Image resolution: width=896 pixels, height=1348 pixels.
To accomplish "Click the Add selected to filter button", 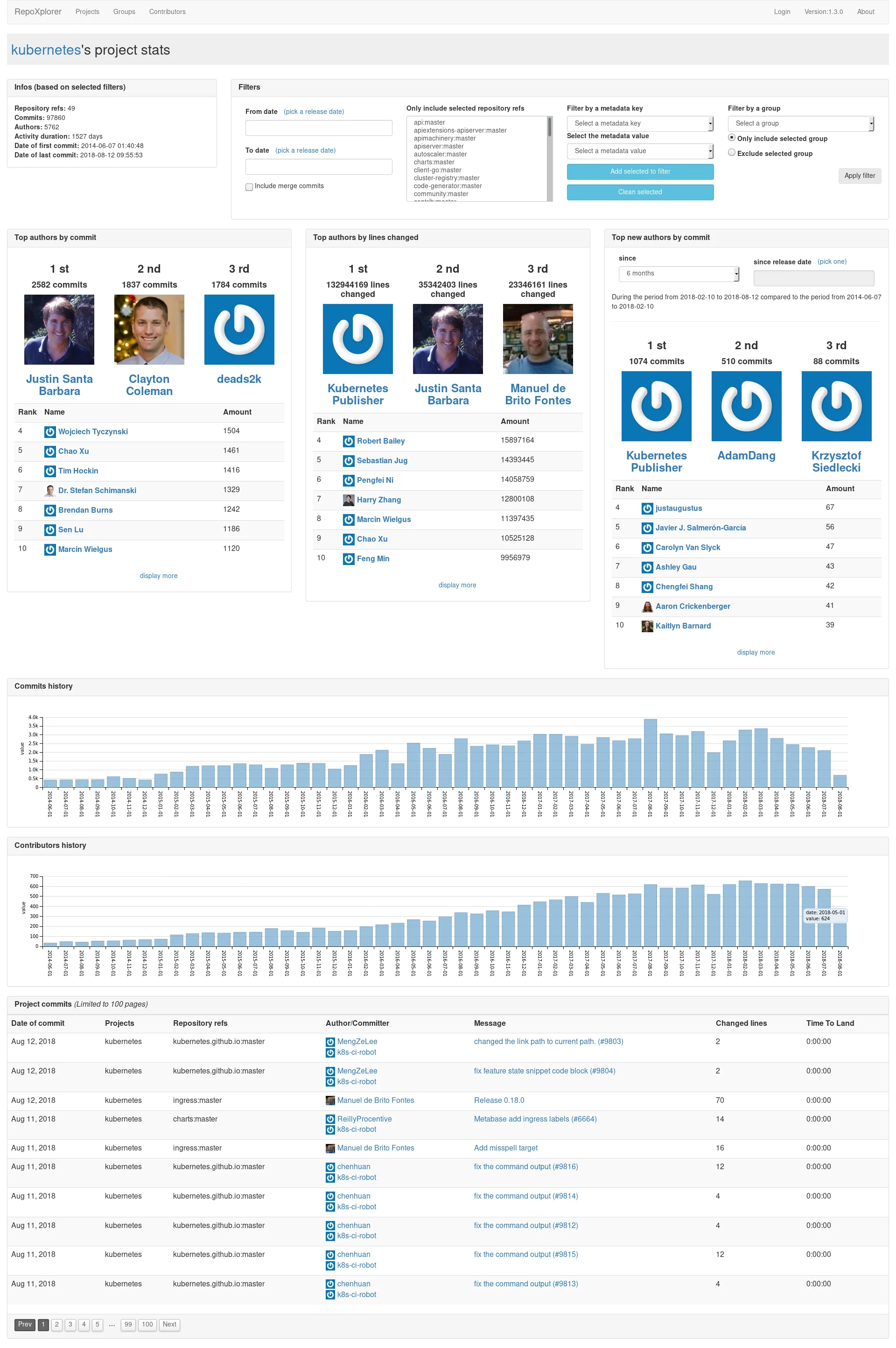I will [639, 171].
